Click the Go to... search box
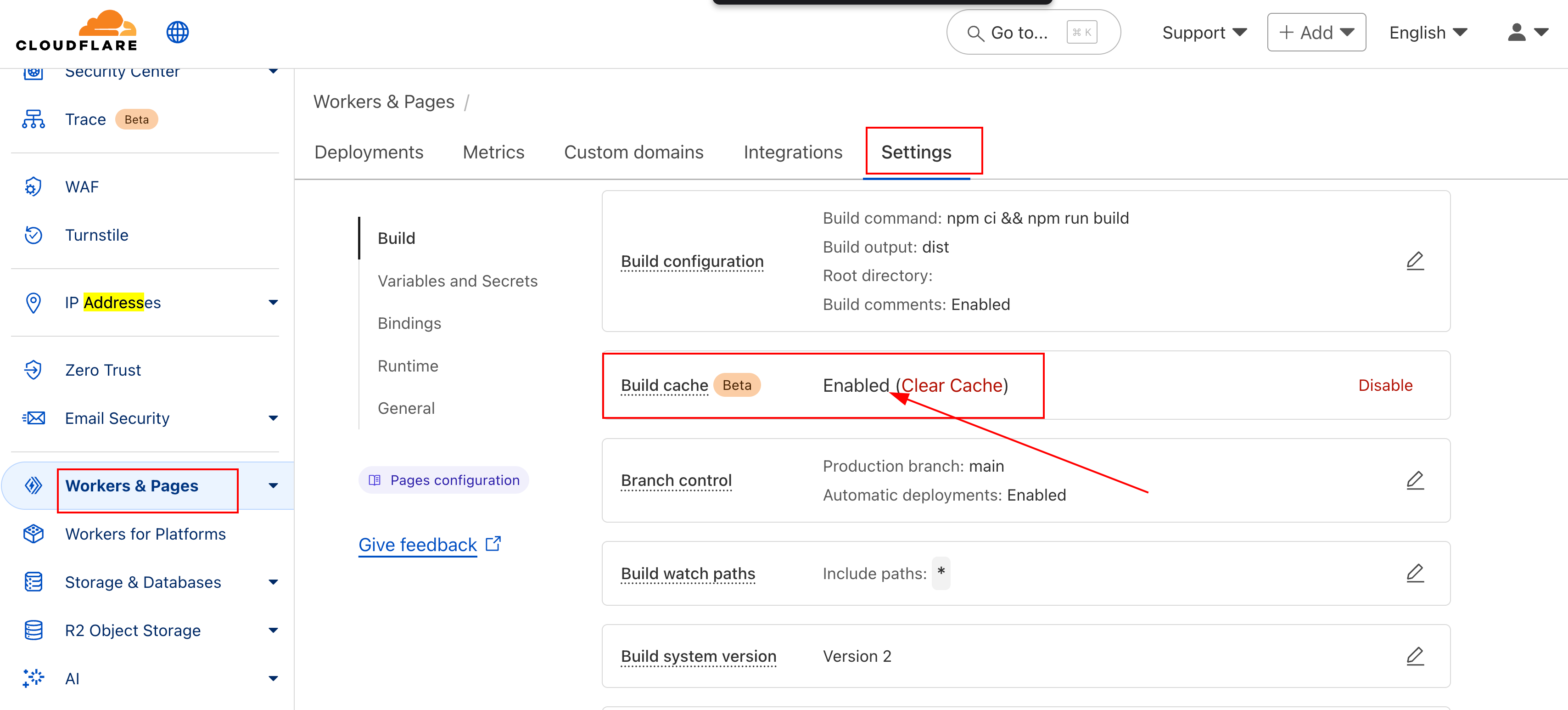Screen dimensions: 1568x710 click(x=1033, y=32)
